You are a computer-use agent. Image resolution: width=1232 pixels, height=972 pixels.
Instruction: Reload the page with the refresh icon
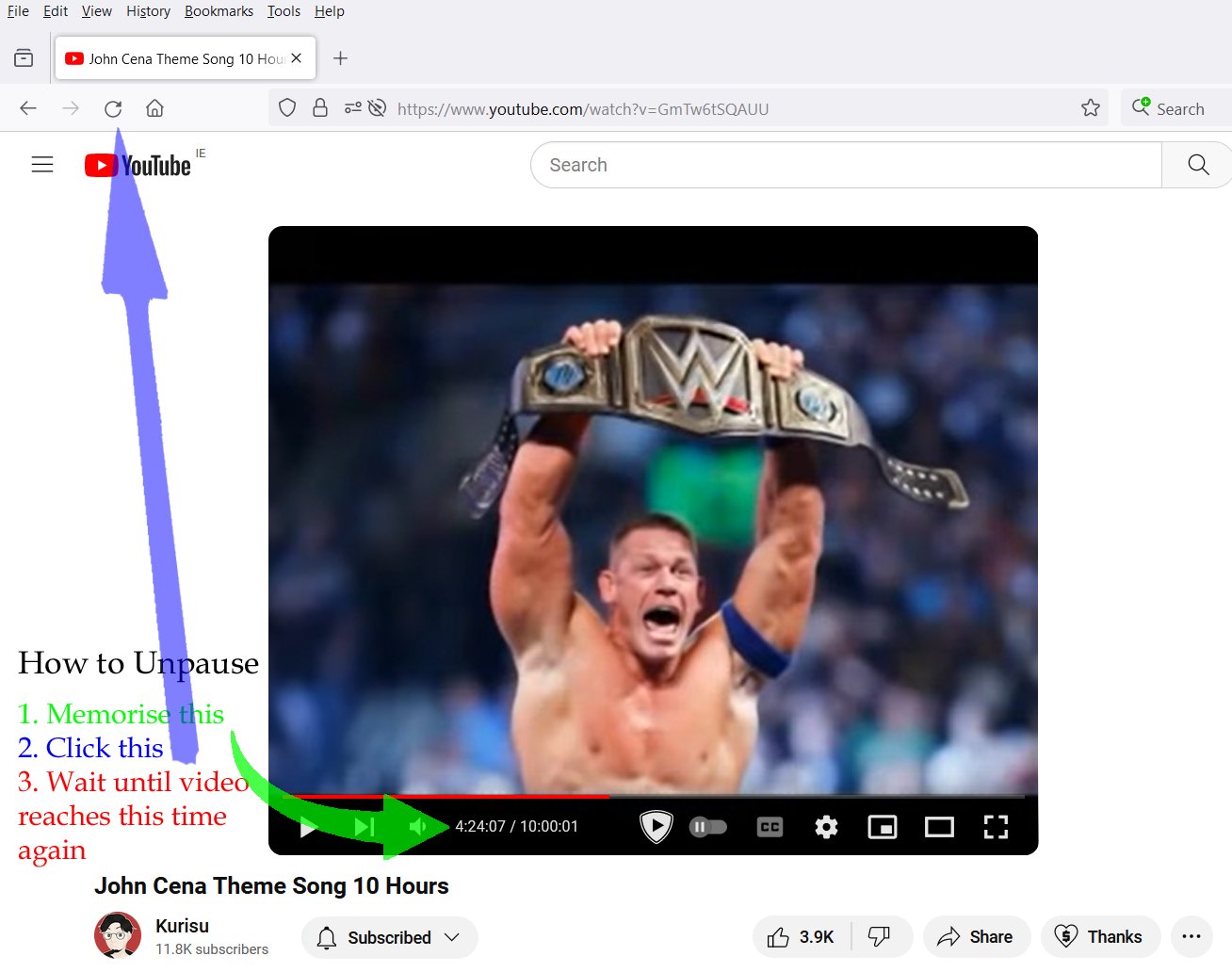click(113, 108)
